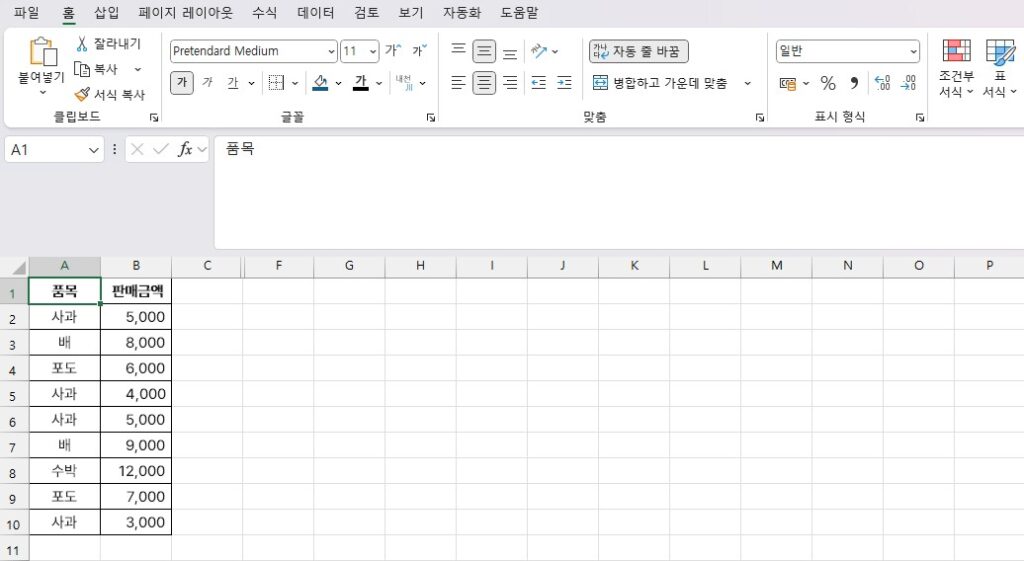
Task: Click the increase font size icon
Action: tap(393, 51)
